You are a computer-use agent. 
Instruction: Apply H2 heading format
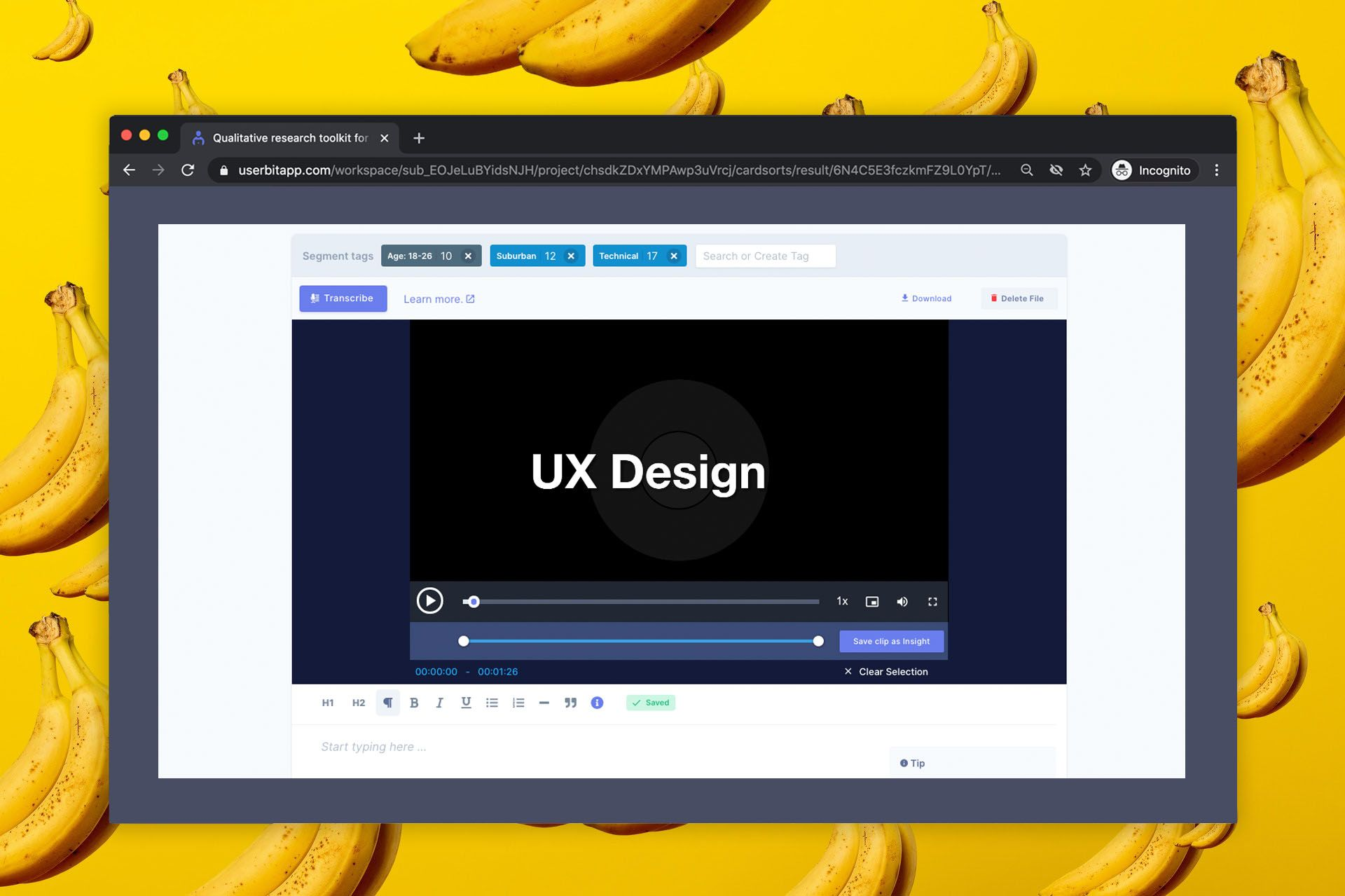tap(359, 703)
